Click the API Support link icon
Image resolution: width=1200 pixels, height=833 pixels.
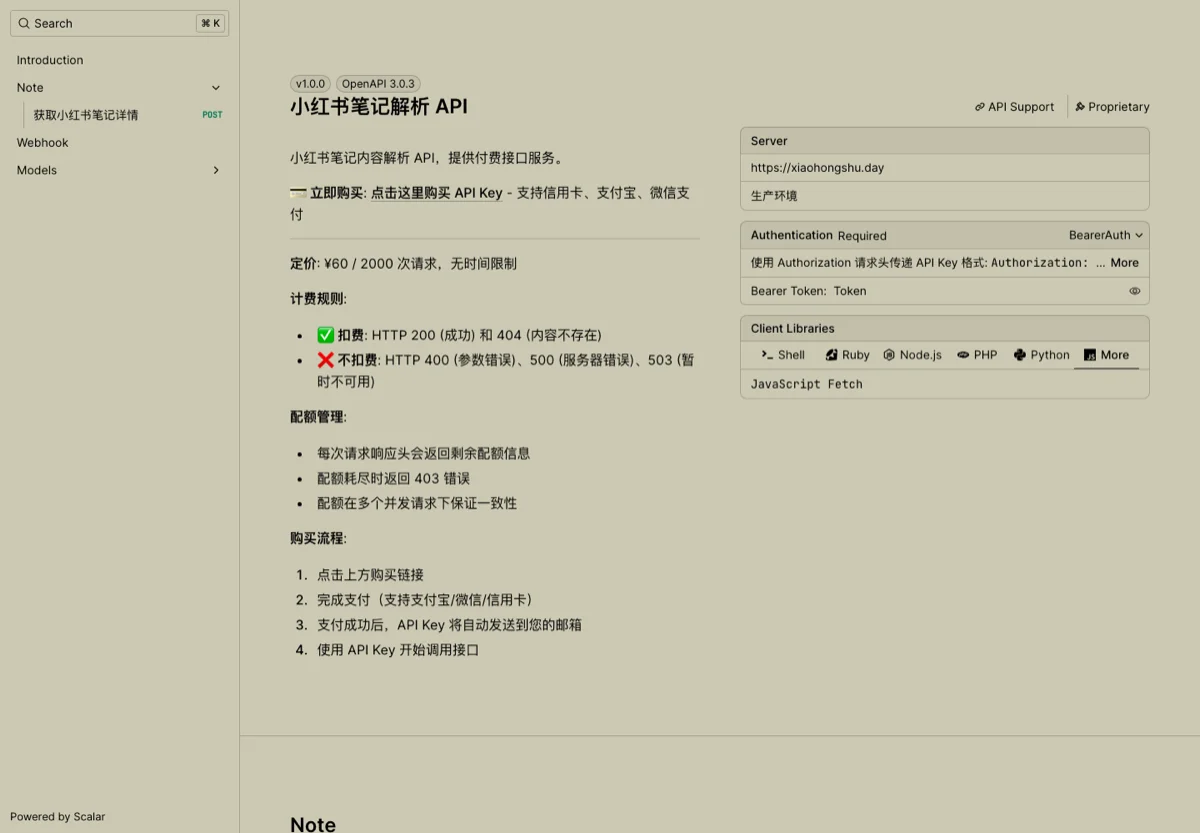click(980, 107)
